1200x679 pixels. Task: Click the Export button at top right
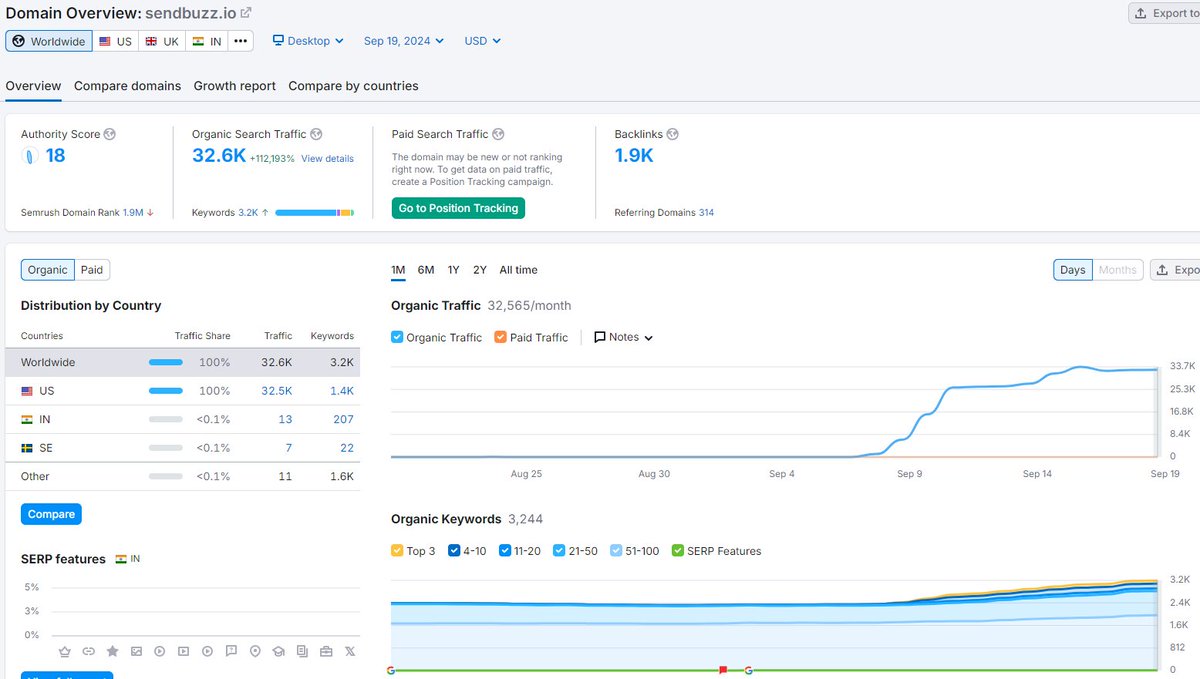pyautogui.click(x=1164, y=13)
